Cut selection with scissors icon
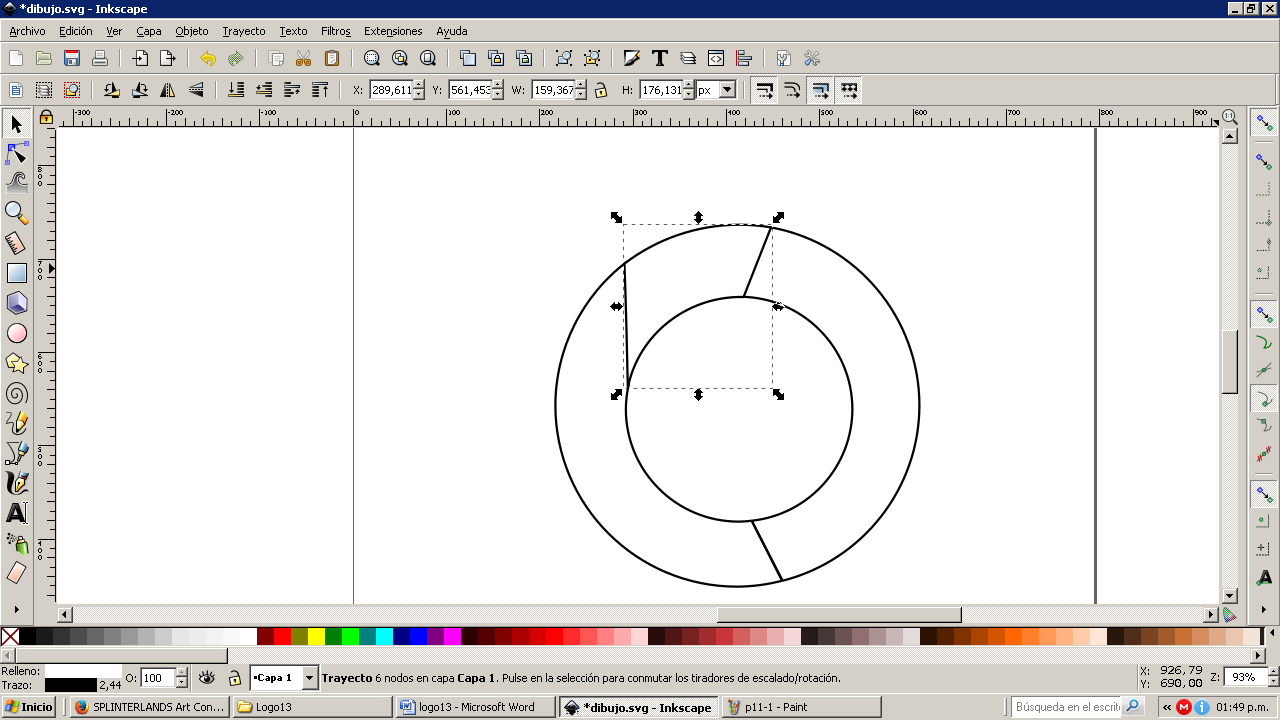This screenshot has width=1280, height=720. click(304, 58)
